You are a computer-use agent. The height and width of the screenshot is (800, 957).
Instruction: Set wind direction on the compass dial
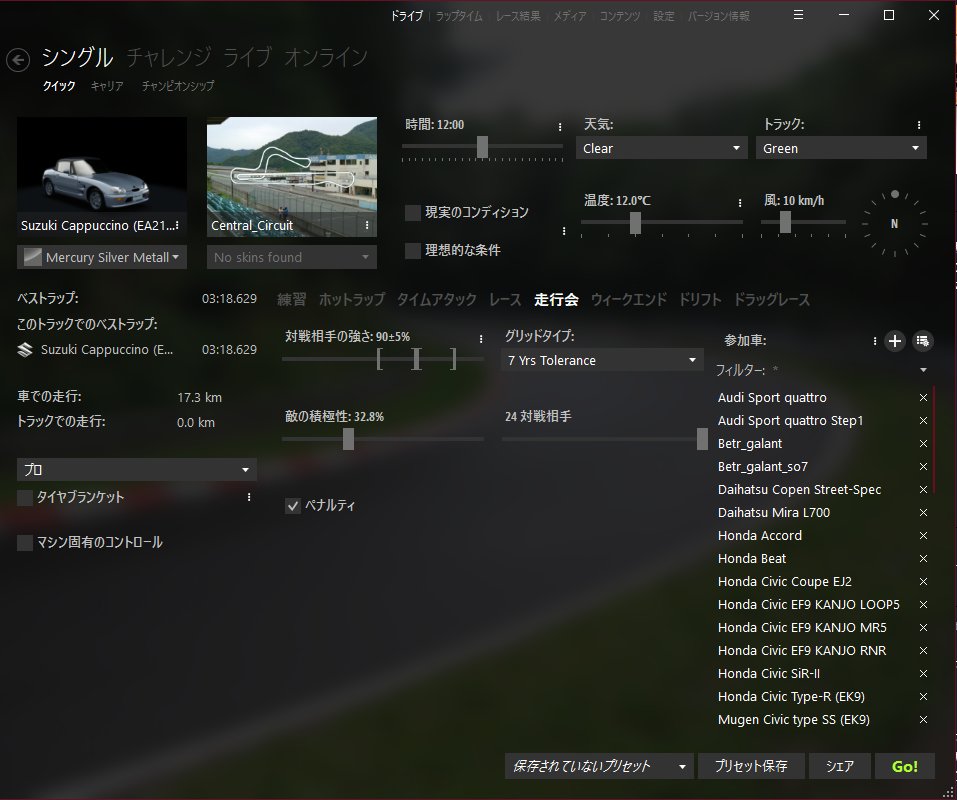895,224
